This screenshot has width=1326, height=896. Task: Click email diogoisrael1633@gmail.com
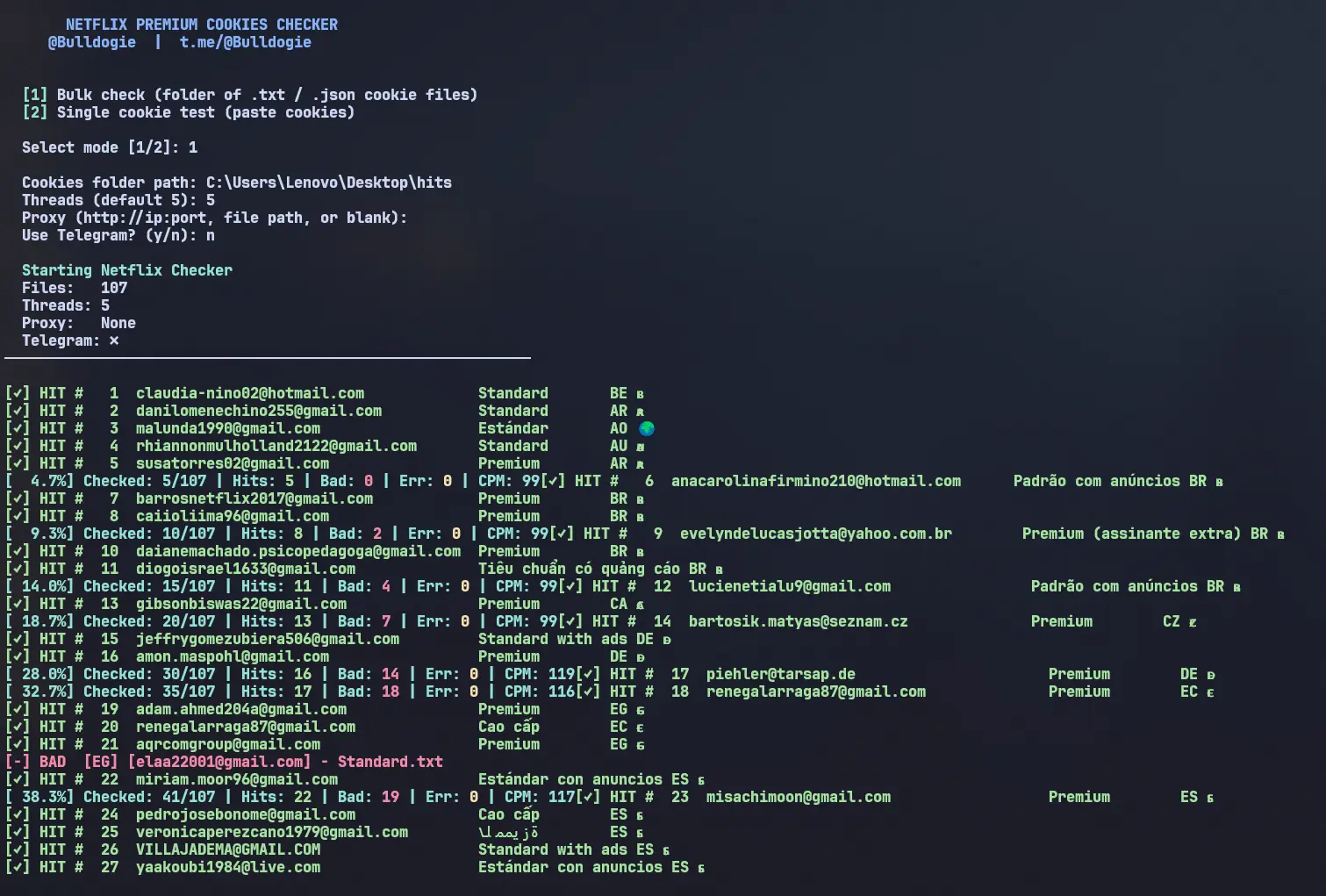(246, 569)
